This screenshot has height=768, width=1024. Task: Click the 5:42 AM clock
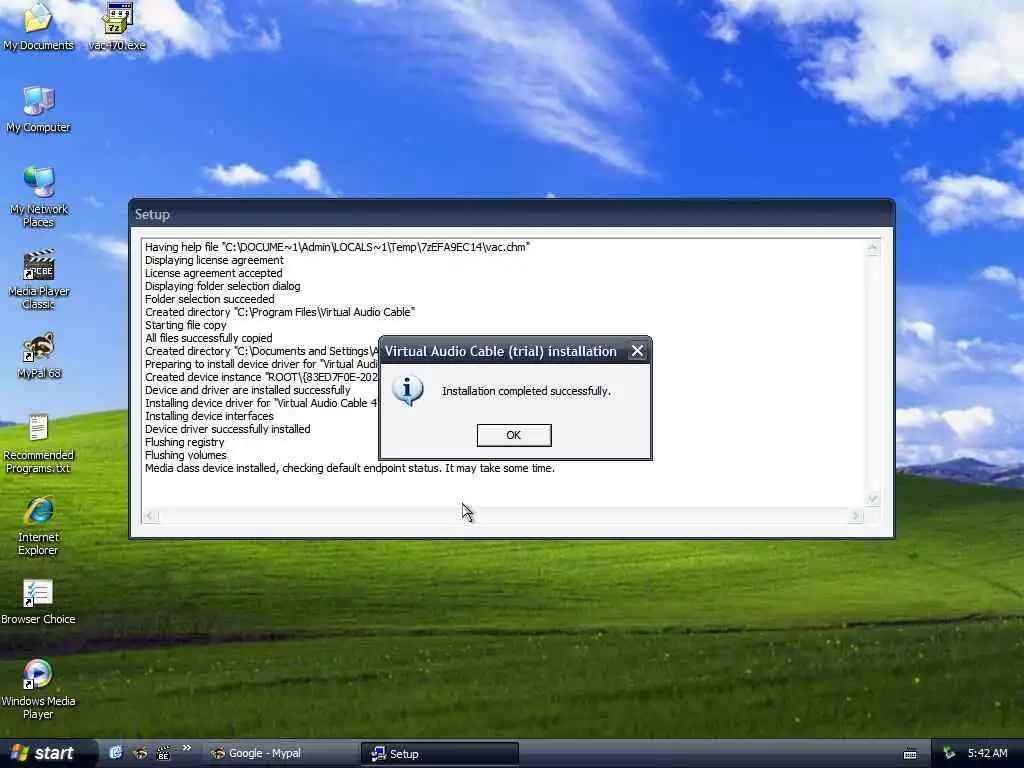tap(987, 754)
